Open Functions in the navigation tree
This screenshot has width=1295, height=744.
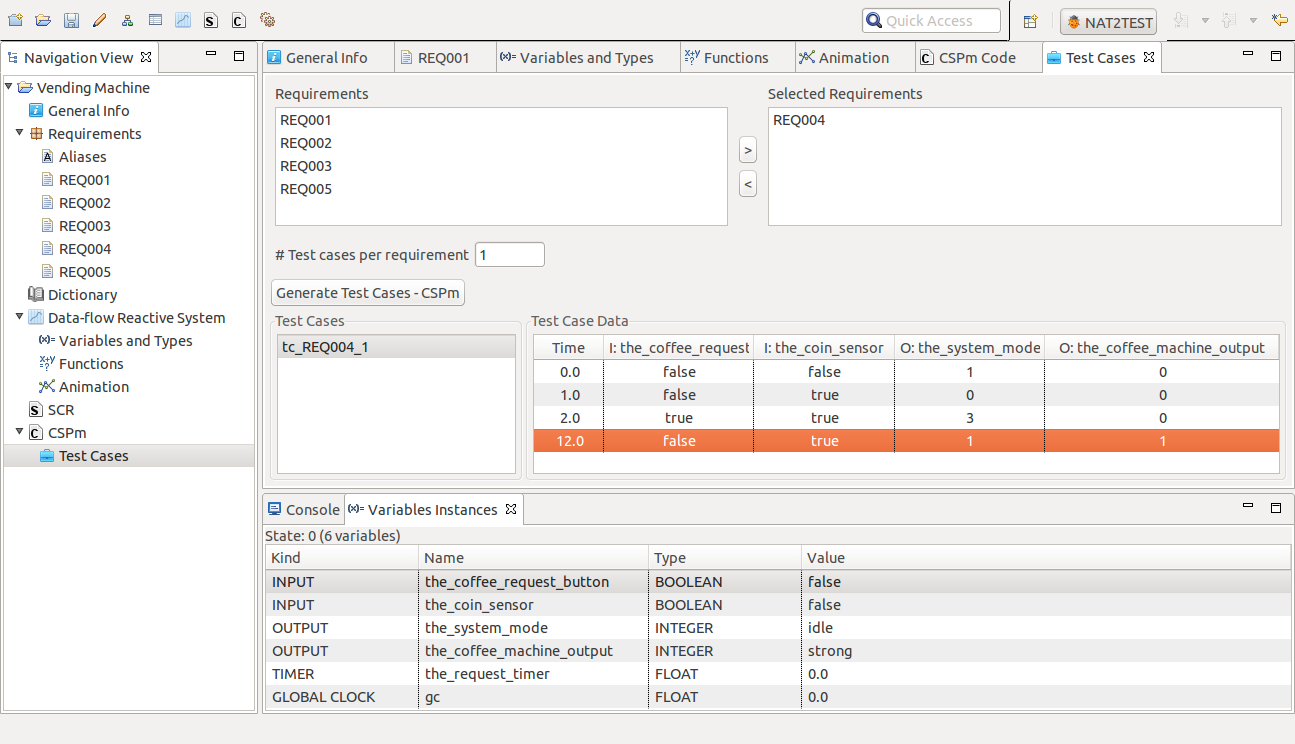click(x=91, y=364)
